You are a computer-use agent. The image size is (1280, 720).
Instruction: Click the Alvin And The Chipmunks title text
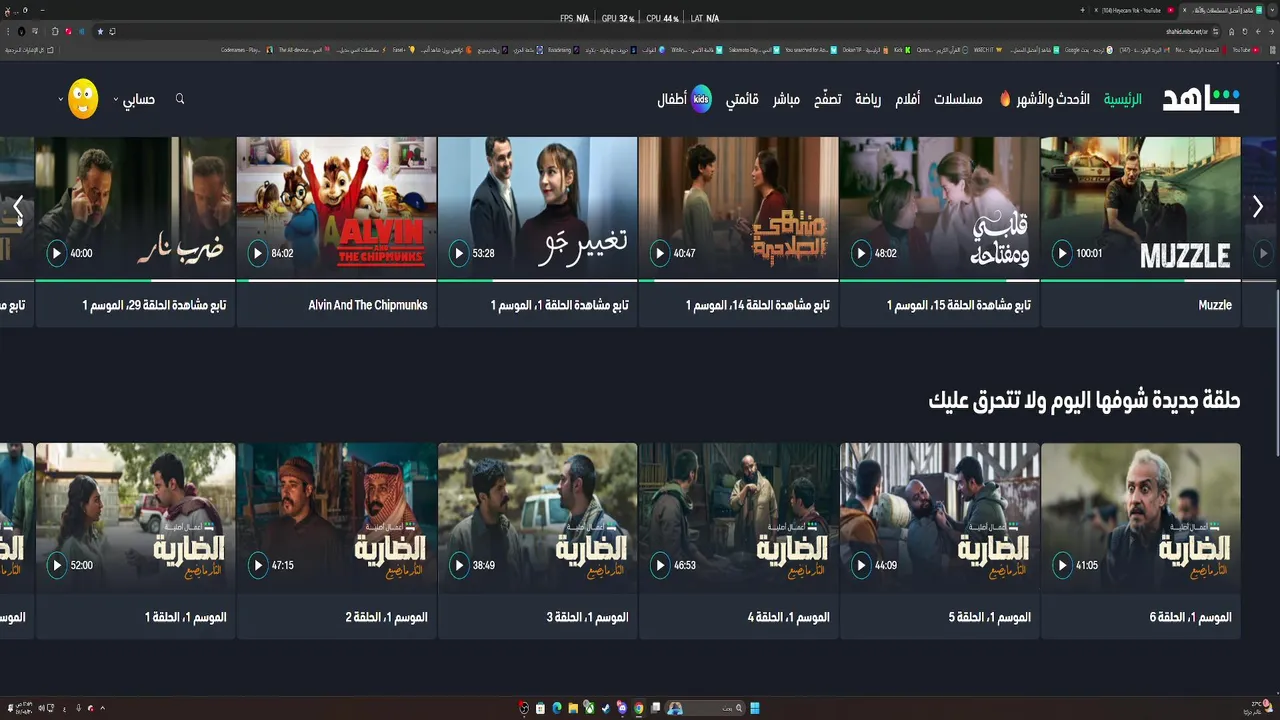(x=368, y=305)
